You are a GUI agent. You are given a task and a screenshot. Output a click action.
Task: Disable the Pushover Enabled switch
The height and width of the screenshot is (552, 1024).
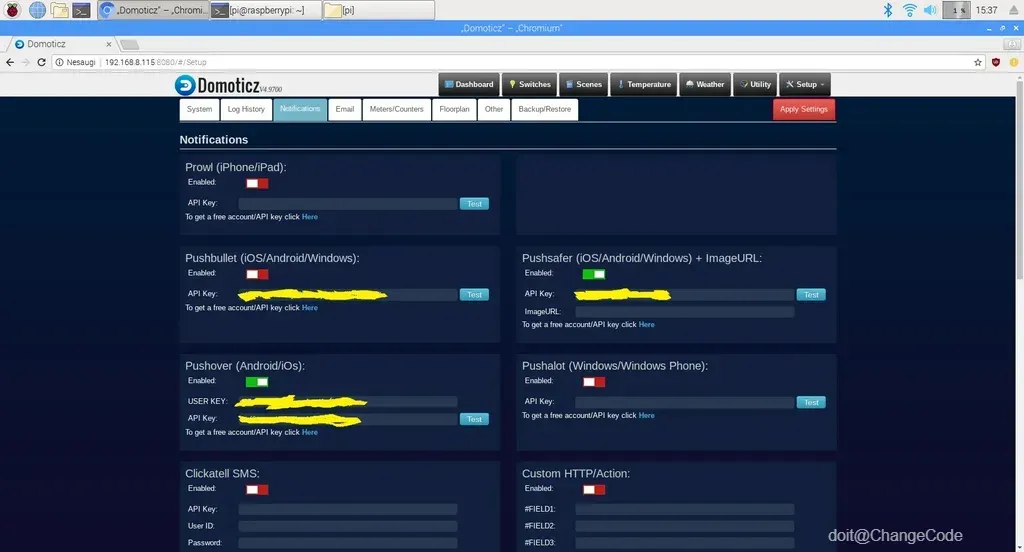pyautogui.click(x=257, y=382)
